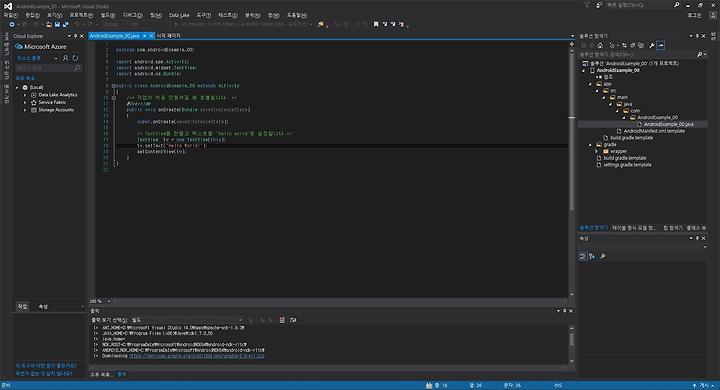Switch to Error List tab at bottom
Screen dimensions: 720x390
point(101,374)
